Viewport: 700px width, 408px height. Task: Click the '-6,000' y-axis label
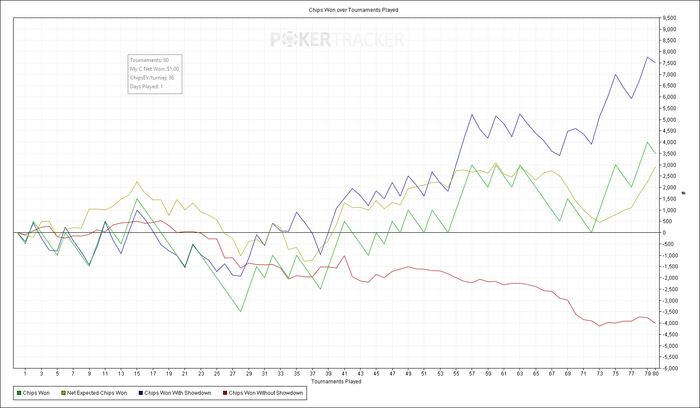[x=670, y=369]
